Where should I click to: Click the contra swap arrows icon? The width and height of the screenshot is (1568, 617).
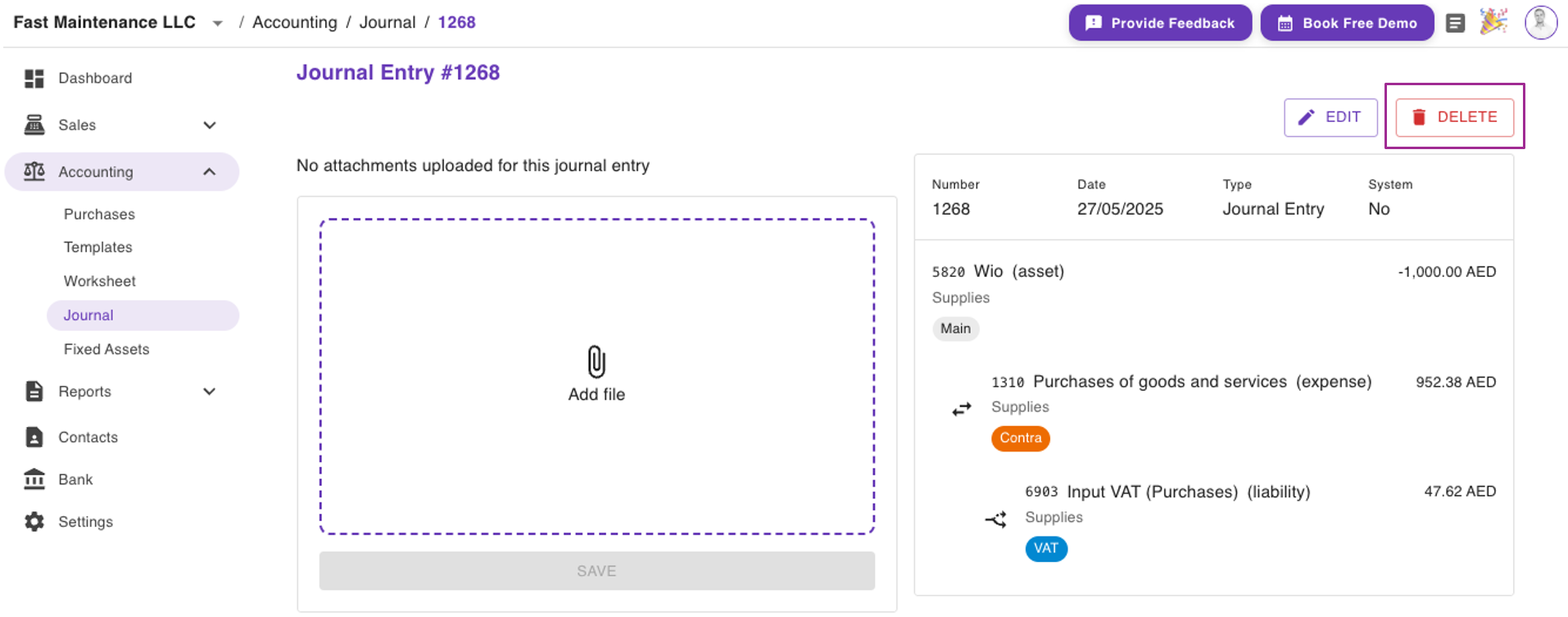(x=962, y=409)
